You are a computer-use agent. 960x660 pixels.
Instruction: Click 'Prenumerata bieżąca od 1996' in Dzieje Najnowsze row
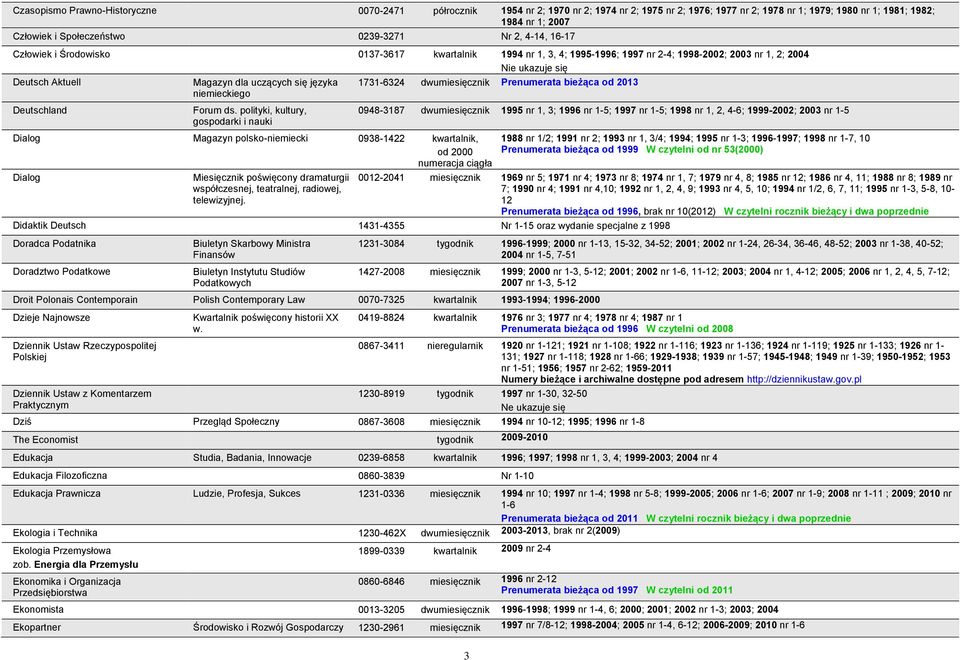pos(569,329)
